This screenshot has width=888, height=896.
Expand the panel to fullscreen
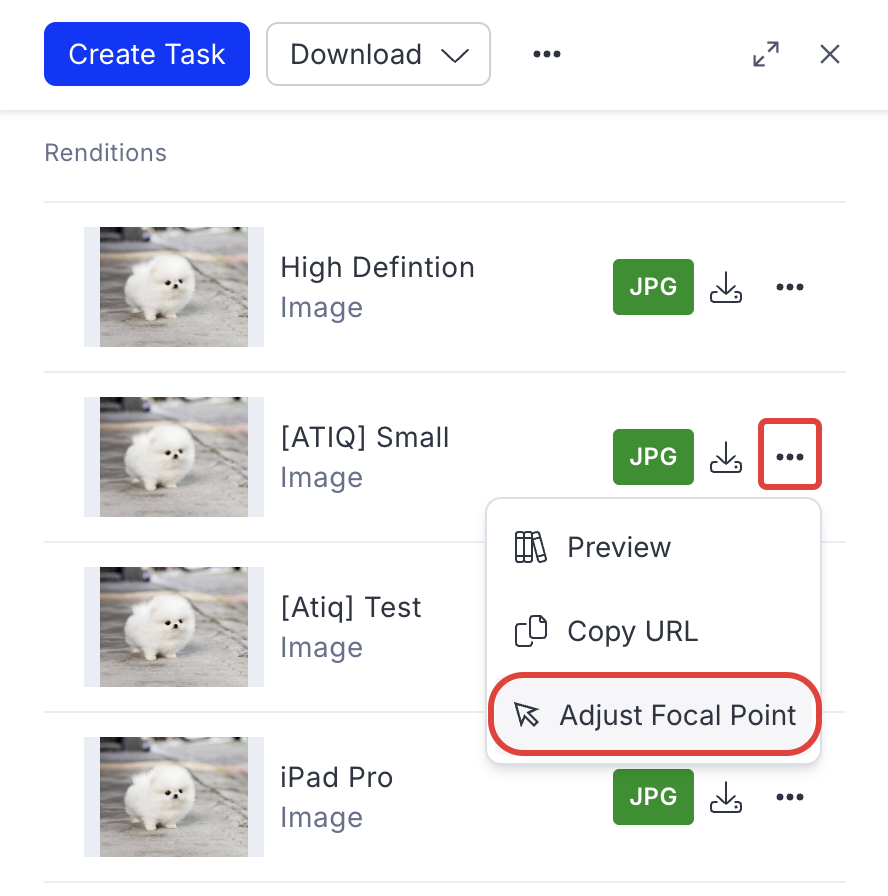766,54
